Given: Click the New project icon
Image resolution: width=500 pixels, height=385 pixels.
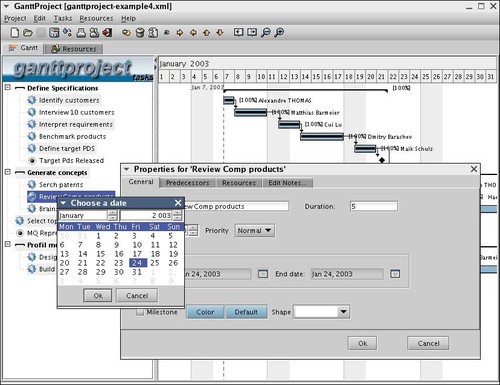Looking at the screenshot, I should pos(15,33).
